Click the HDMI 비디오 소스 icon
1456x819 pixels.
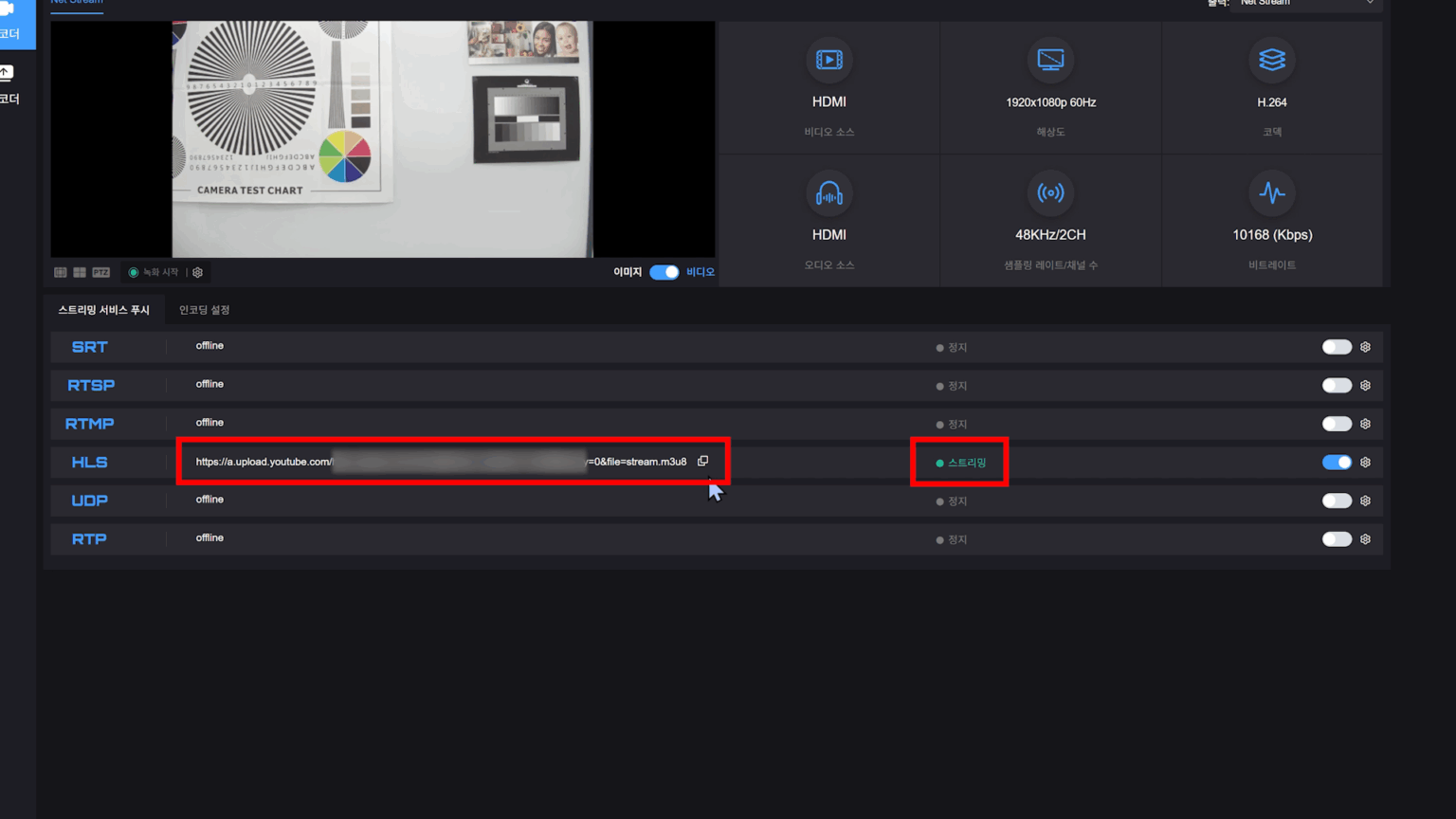[829, 60]
